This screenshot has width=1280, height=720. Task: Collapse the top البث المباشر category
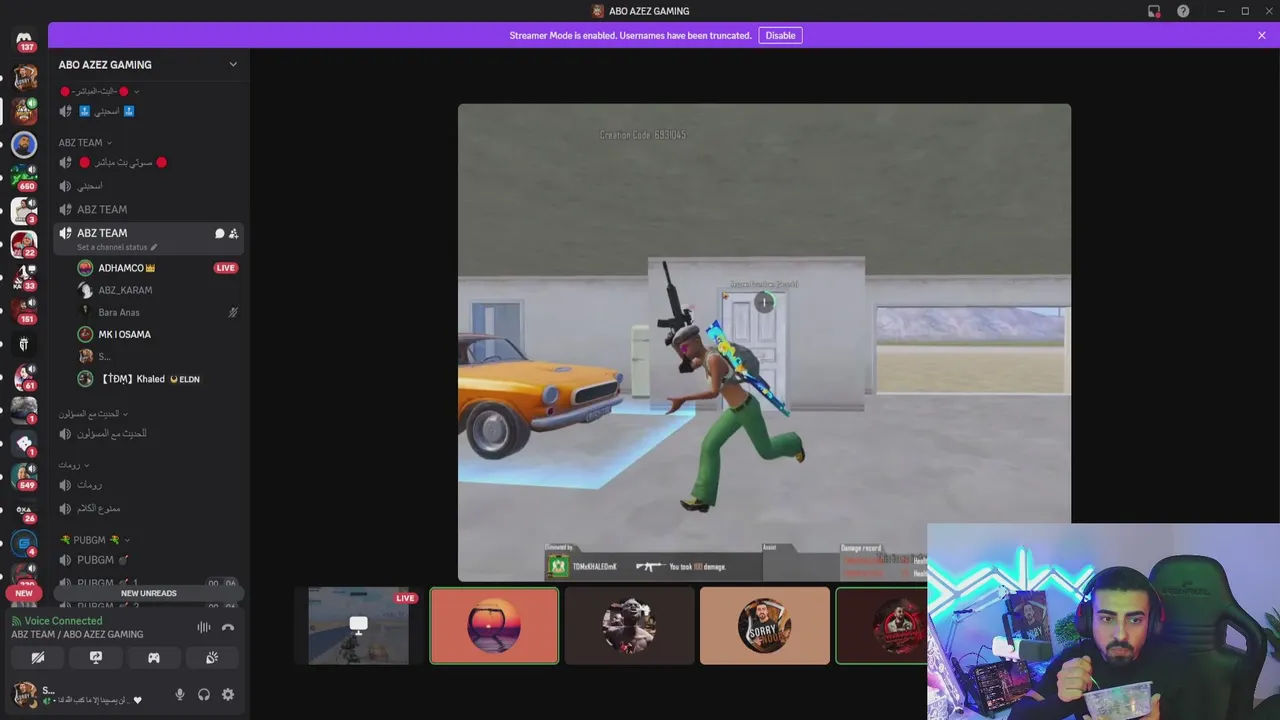click(x=99, y=91)
